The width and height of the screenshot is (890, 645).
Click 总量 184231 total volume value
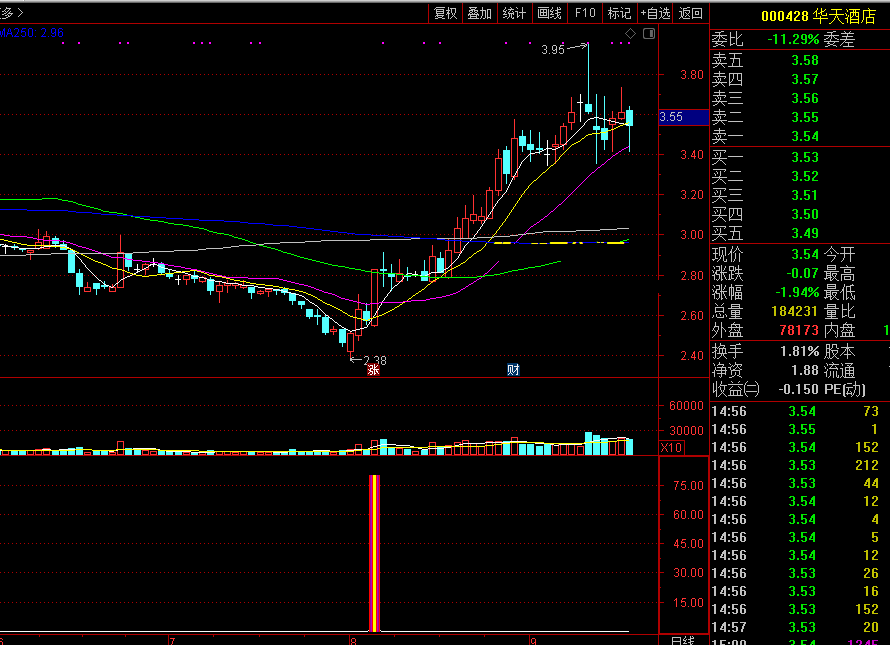795,311
